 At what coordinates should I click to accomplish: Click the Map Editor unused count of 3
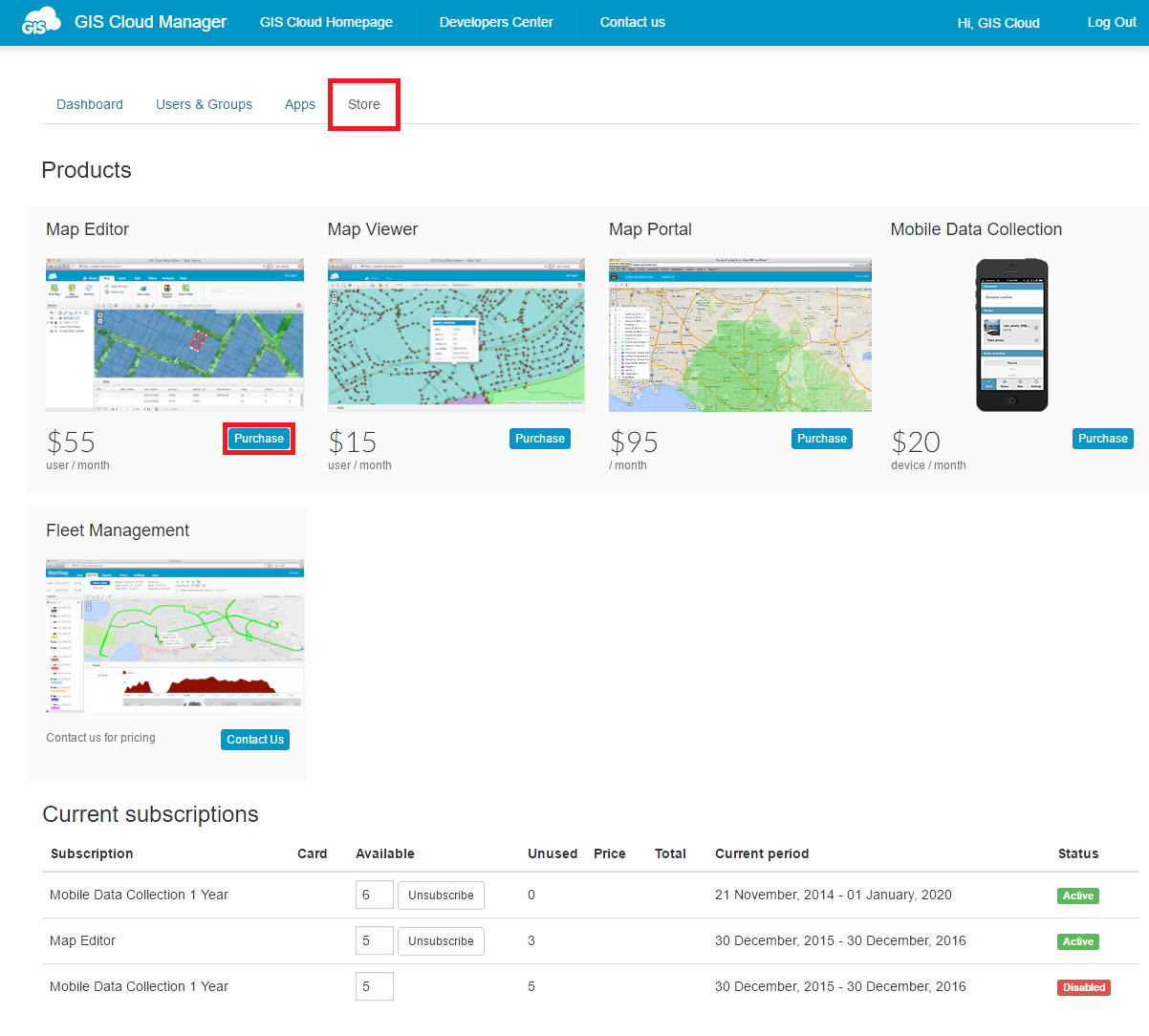(531, 941)
